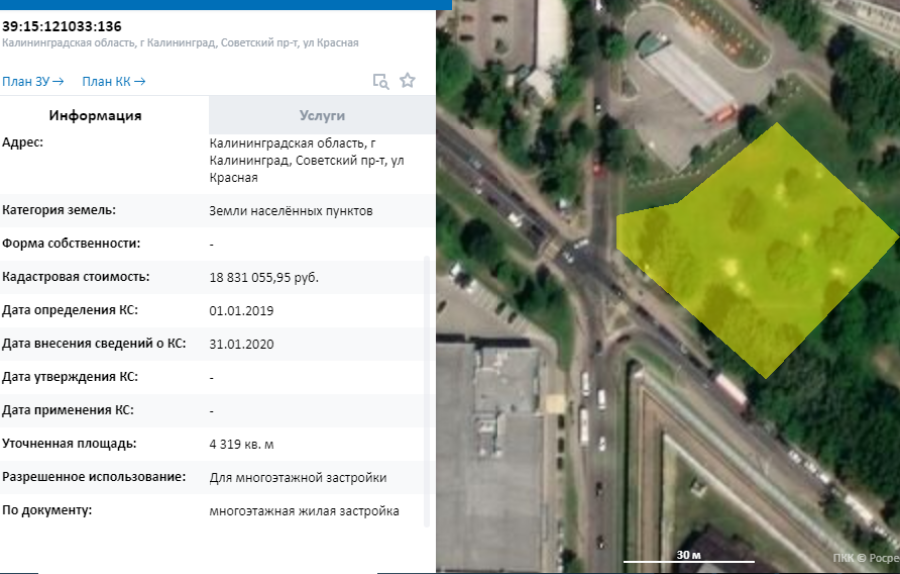The image size is (900, 574).
Task: Click 'Дата внесения сведений о КС:' label
Action: point(94,343)
